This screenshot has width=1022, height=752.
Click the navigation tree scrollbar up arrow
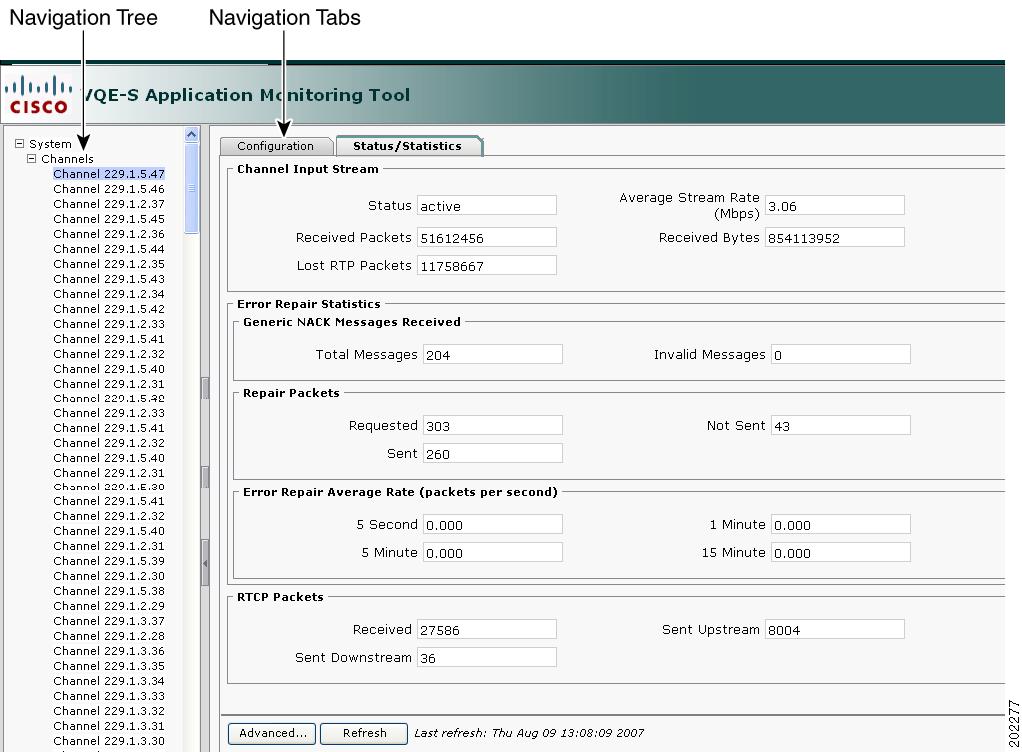coord(192,134)
